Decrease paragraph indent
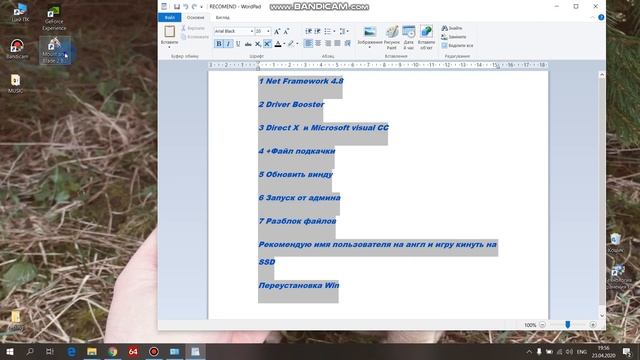Screen dimensions: 640x360 click(309, 31)
